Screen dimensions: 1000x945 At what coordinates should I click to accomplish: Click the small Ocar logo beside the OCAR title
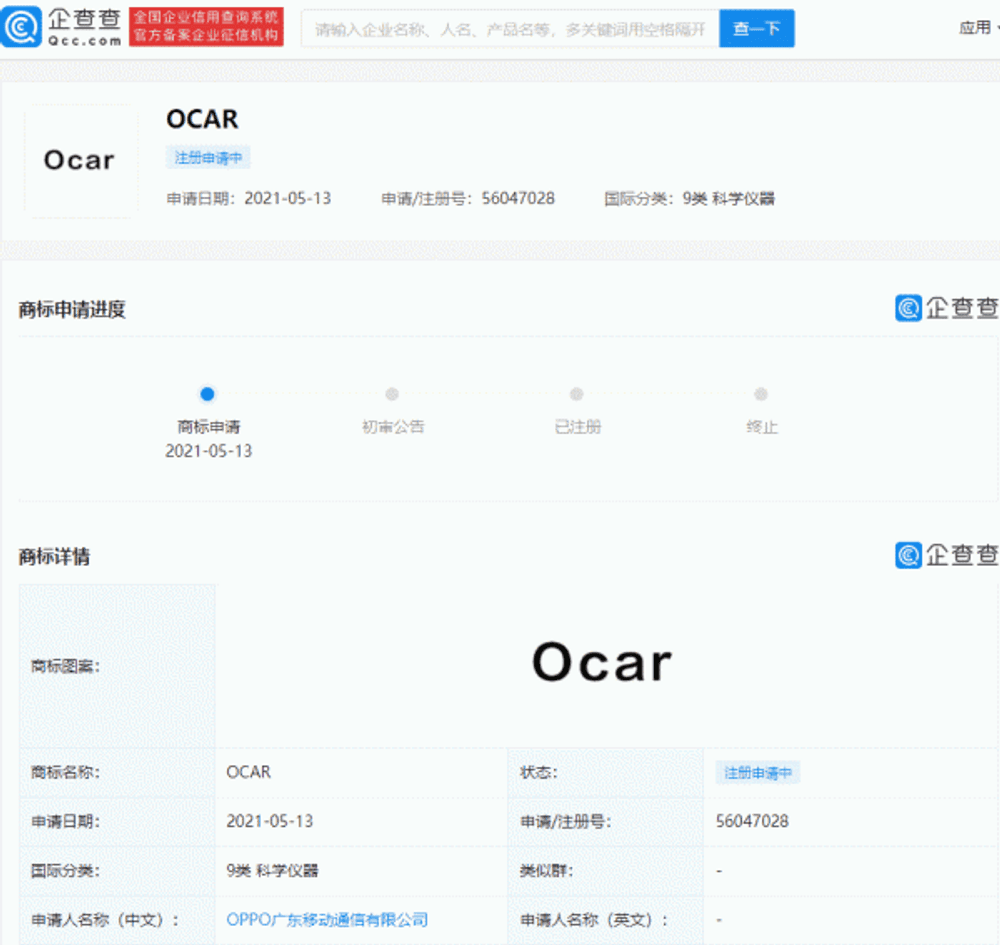tap(80, 161)
